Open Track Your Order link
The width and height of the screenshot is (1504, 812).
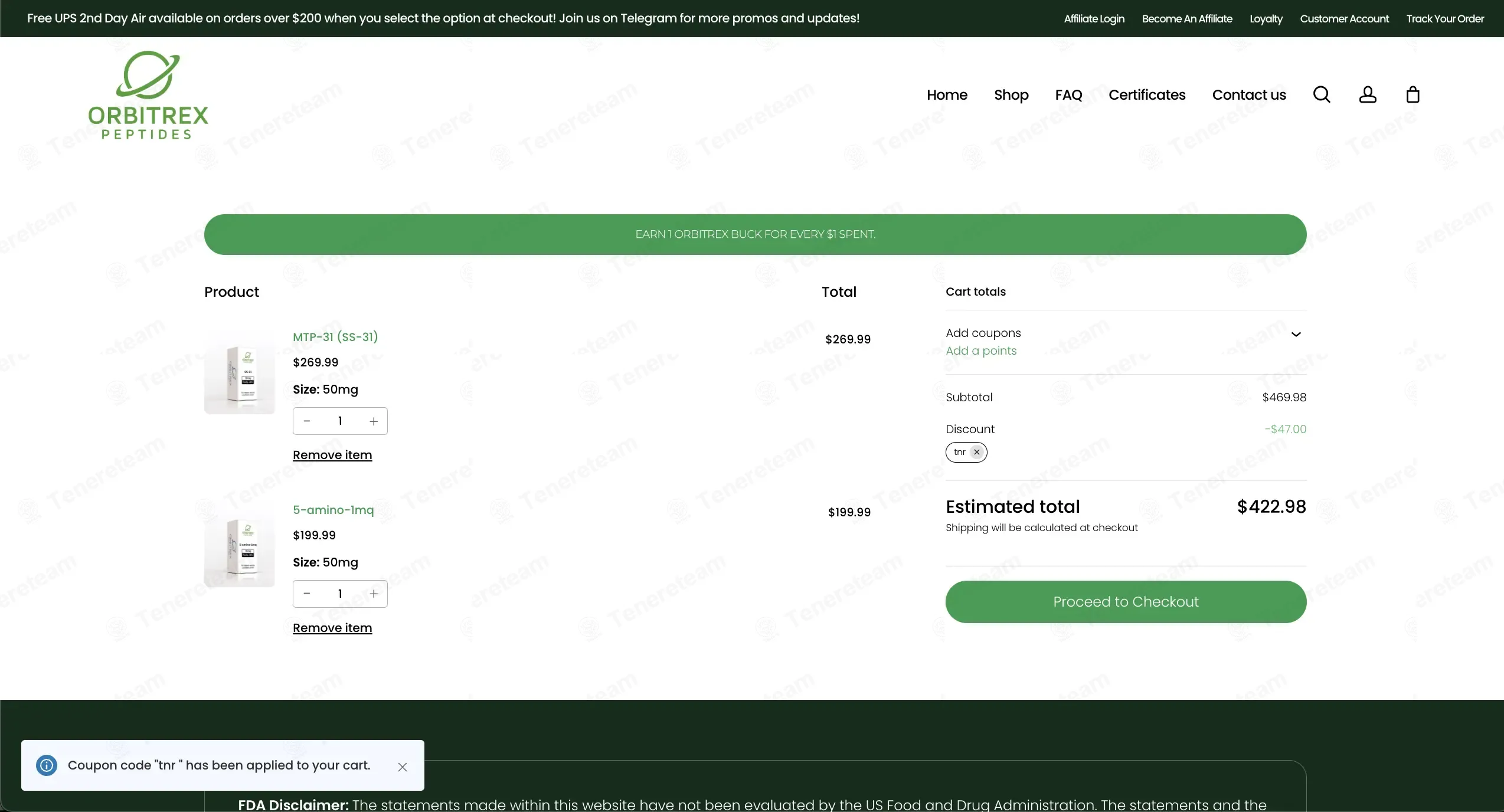pos(1444,18)
